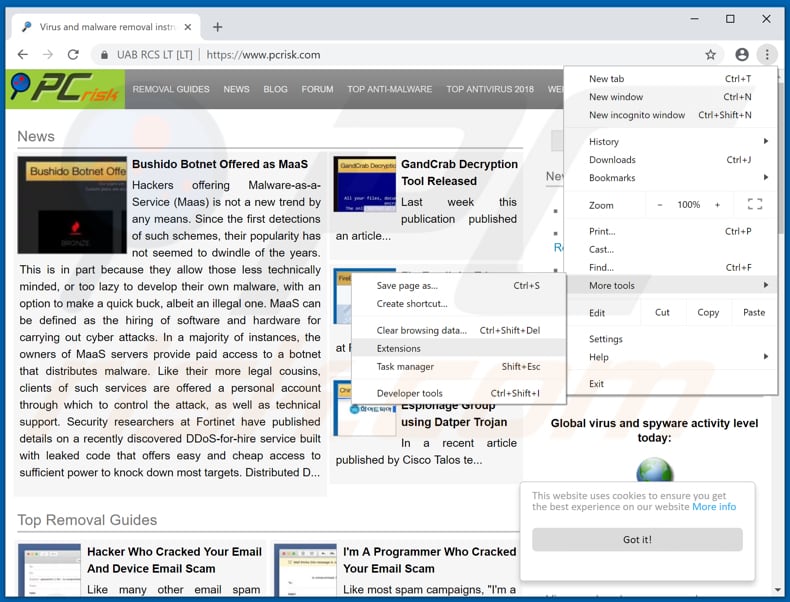Image resolution: width=790 pixels, height=602 pixels.
Task: Open Task manager from submenu
Action: (x=458, y=367)
